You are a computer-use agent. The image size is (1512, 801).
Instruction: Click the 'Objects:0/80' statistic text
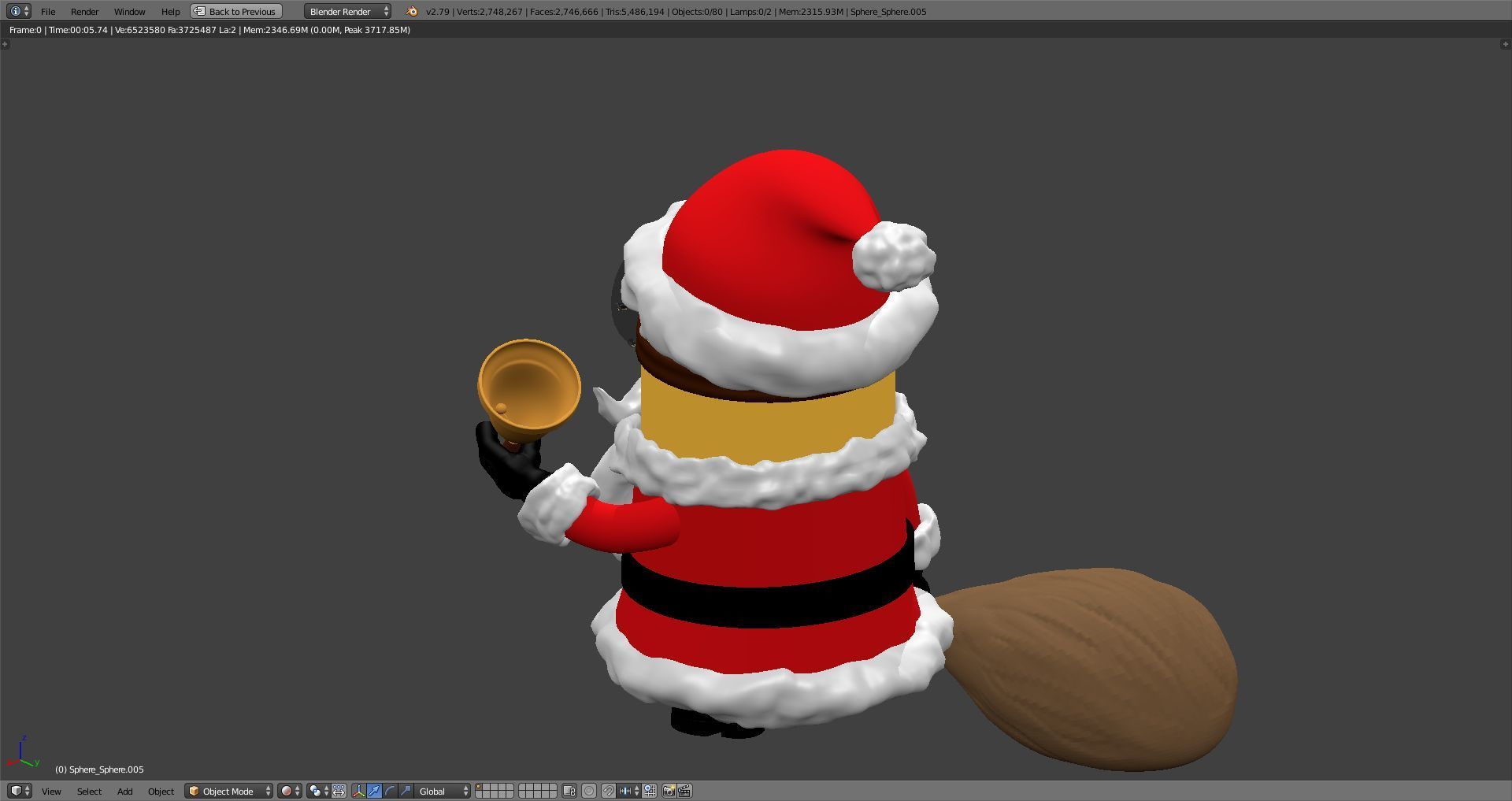[697, 12]
